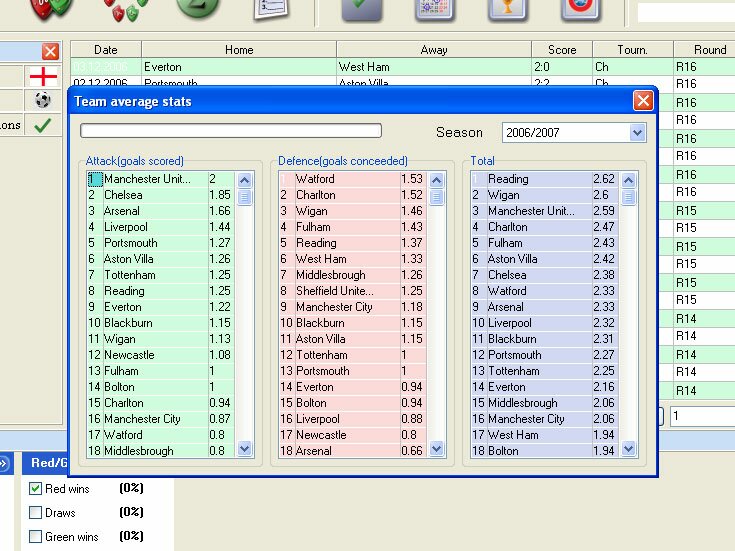
Task: Open the calendar grid toolbar icon
Action: tap(435, 9)
